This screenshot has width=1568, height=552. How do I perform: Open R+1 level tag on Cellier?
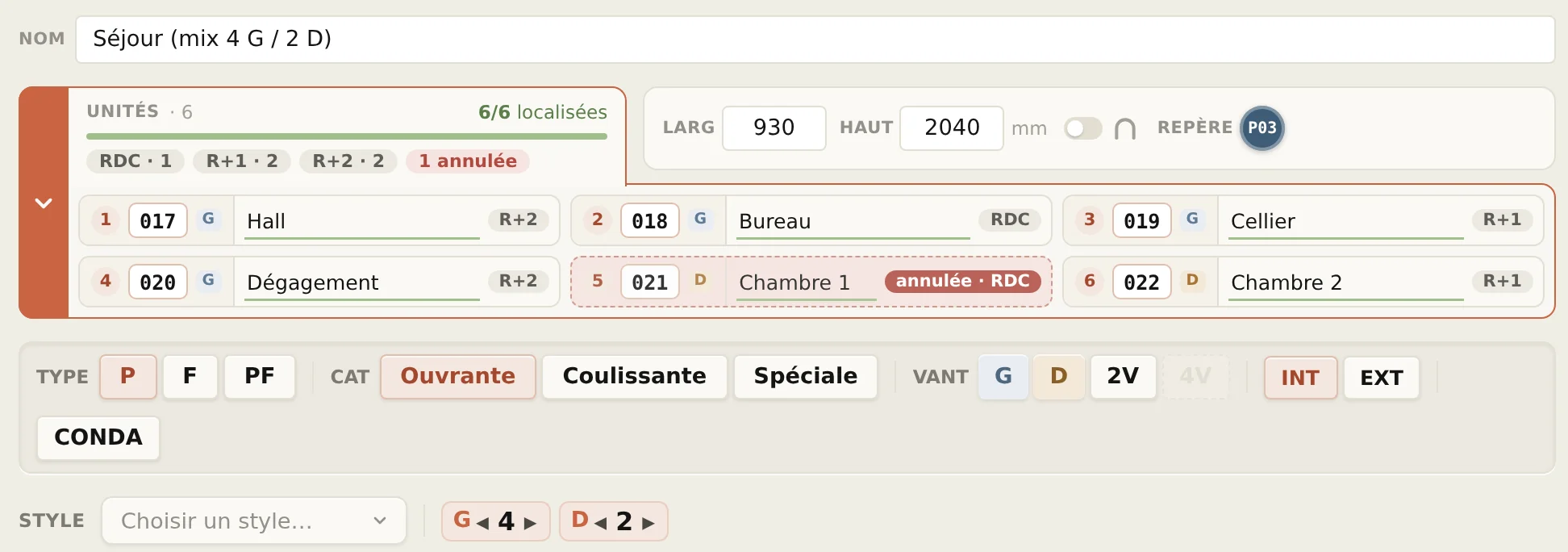tap(1503, 220)
